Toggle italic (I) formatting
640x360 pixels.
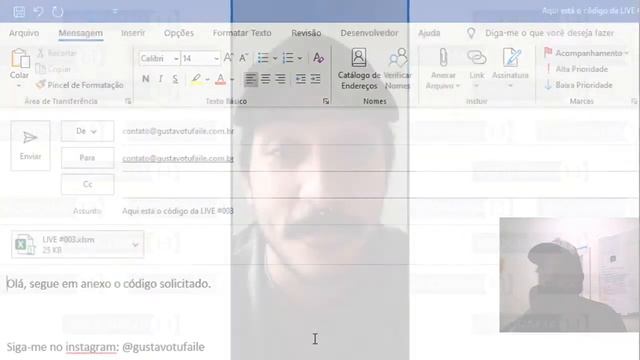pyautogui.click(x=160, y=79)
